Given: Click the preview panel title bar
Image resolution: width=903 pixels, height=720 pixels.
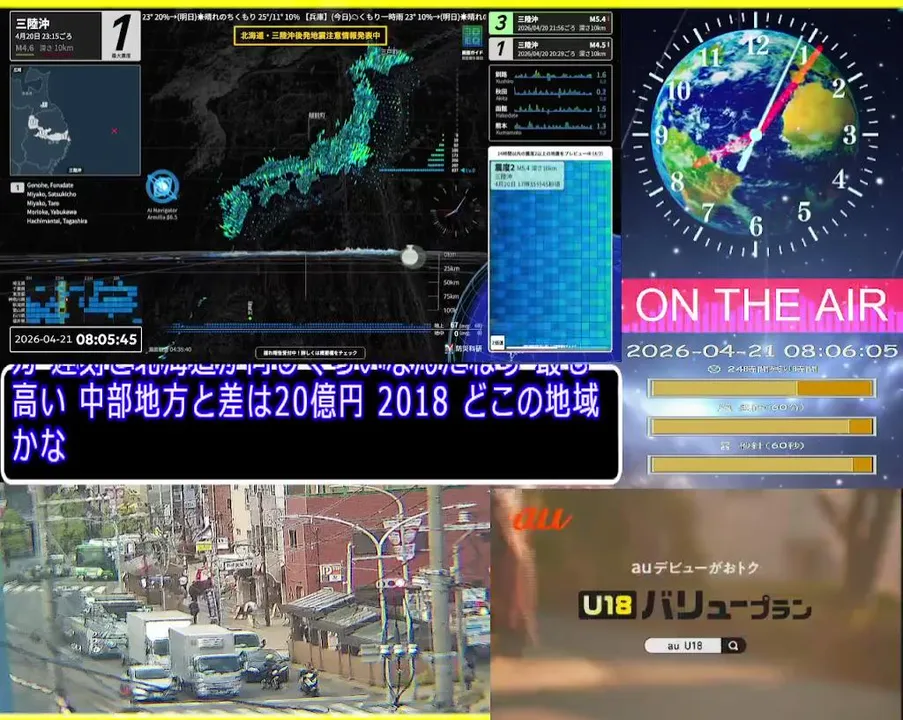Looking at the screenshot, I should click(x=550, y=154).
